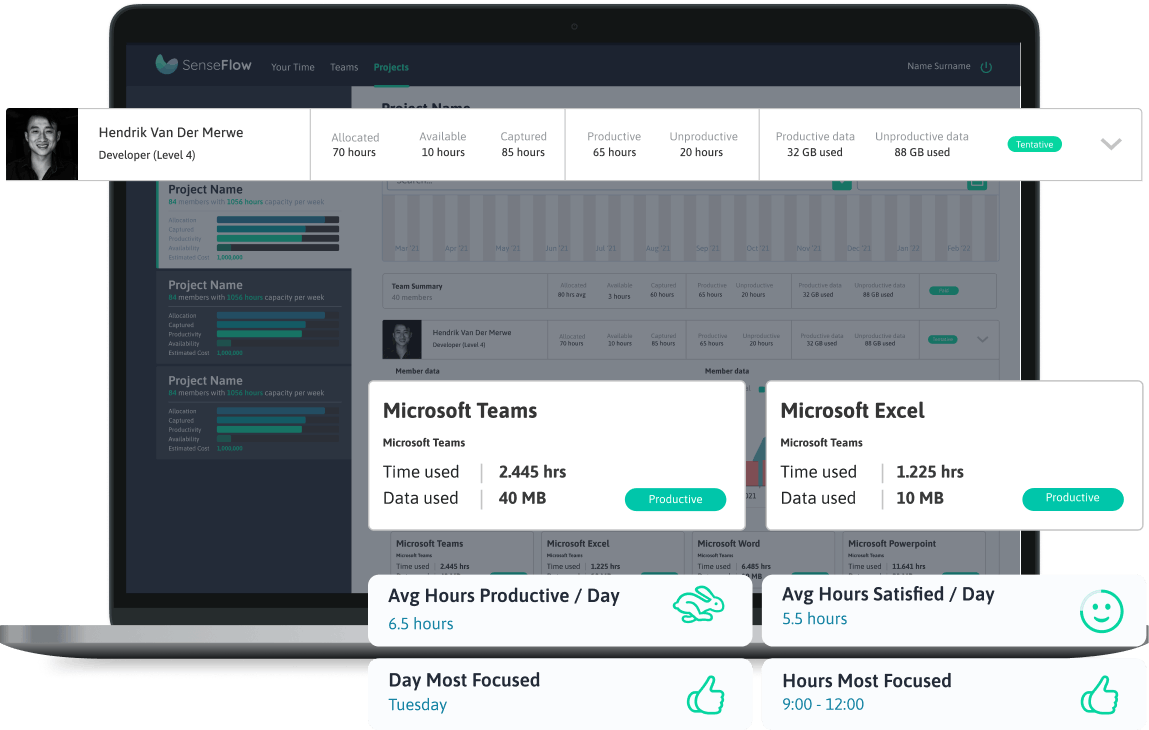Click the '88 GB used' unproductive data value

pos(922,152)
